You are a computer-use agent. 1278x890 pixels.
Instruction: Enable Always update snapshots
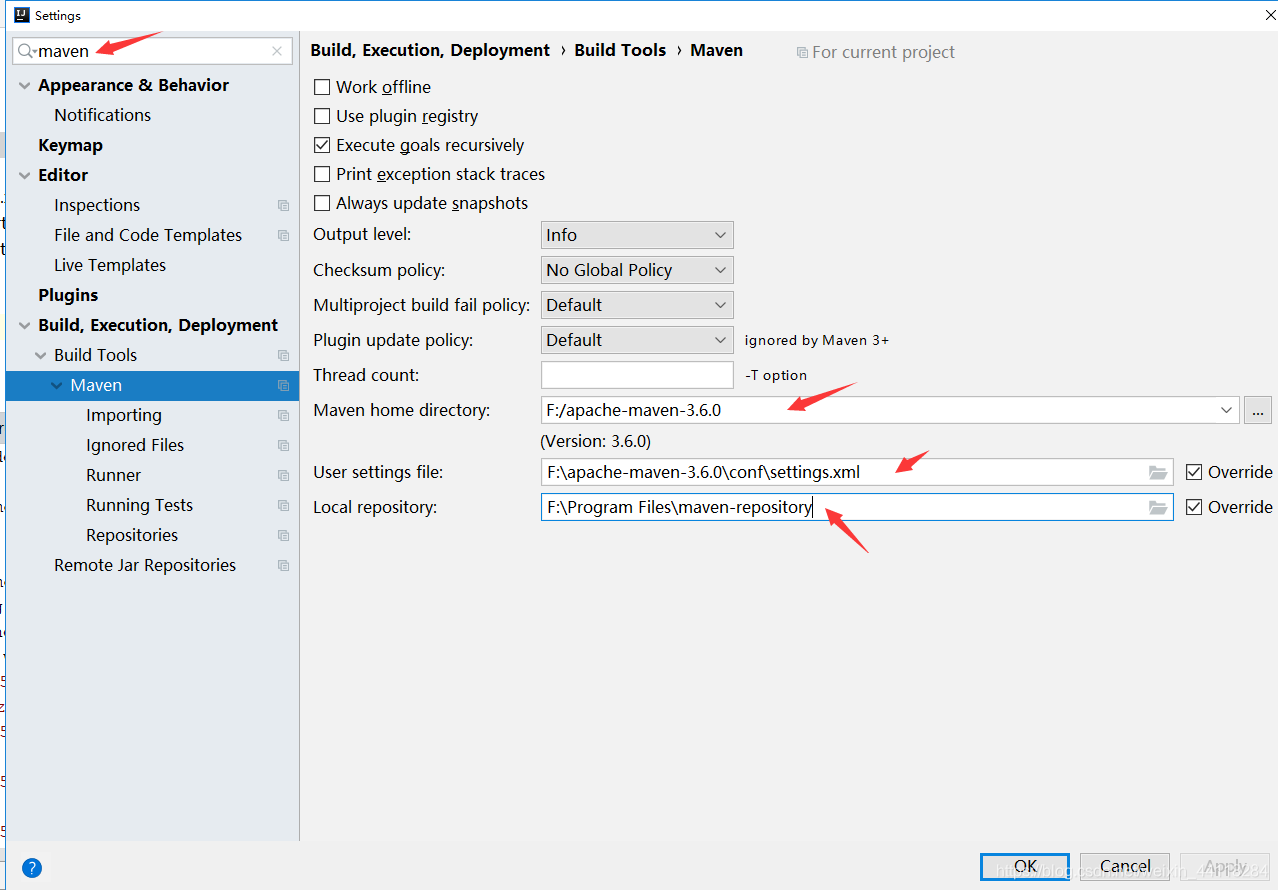(322, 203)
